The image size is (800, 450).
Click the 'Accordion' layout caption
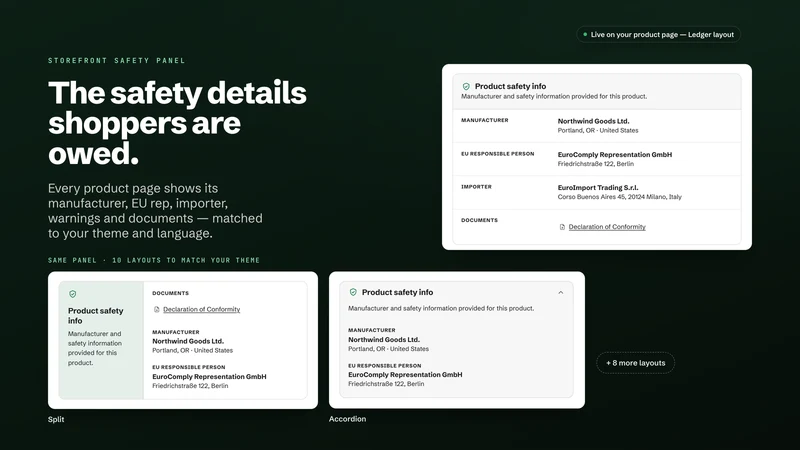pyautogui.click(x=347, y=419)
